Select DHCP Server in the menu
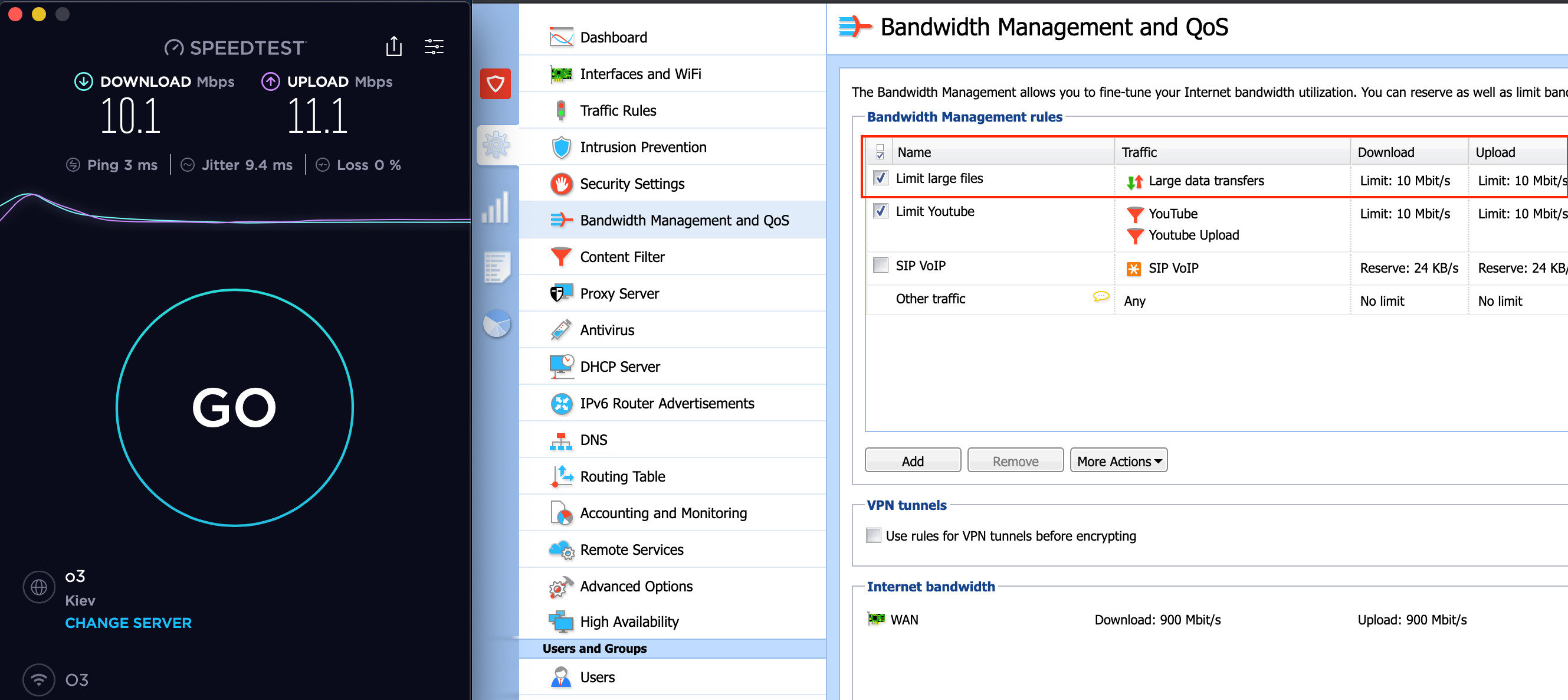This screenshot has height=700, width=1568. tap(619, 366)
